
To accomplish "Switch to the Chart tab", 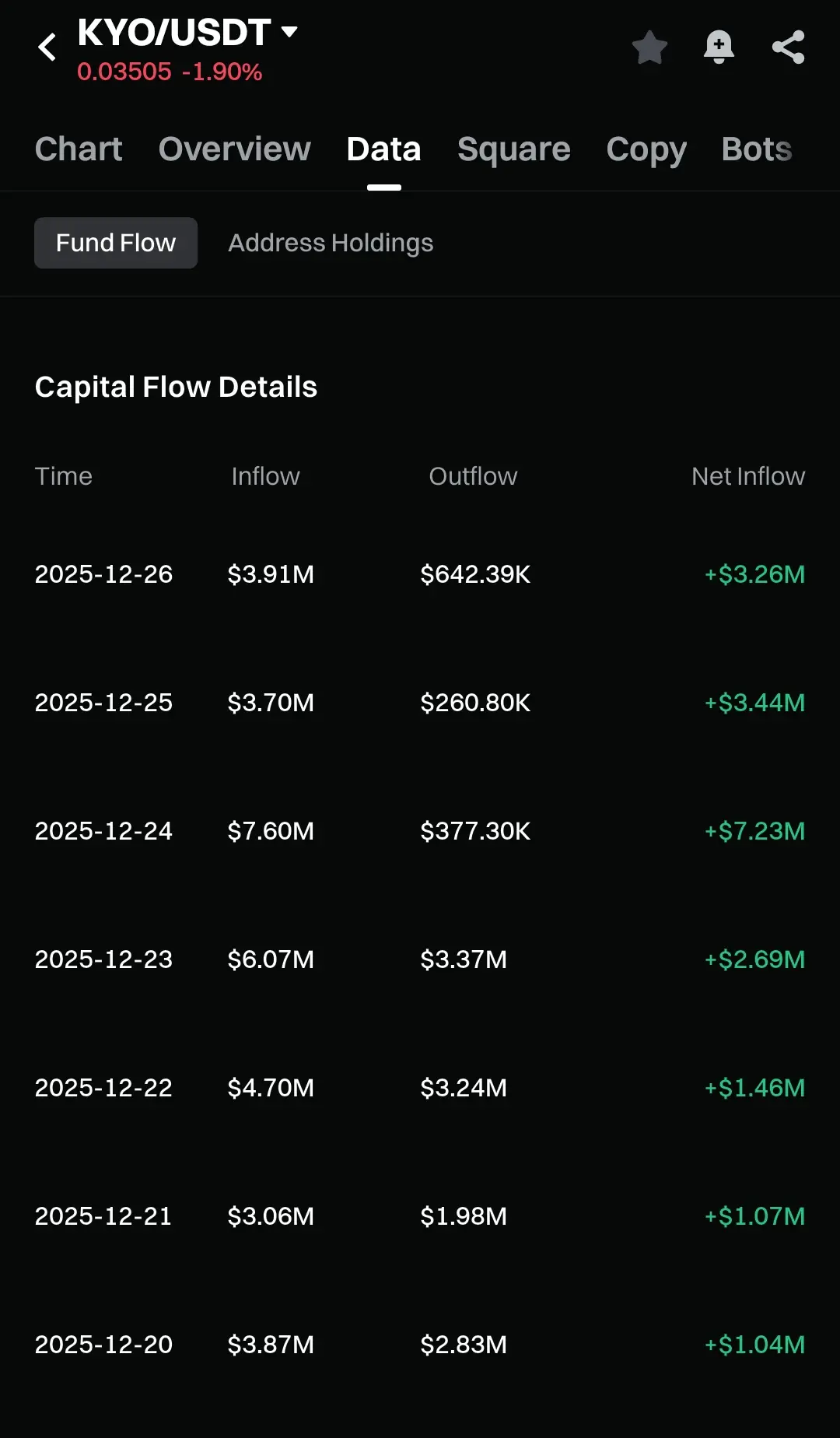I will pos(79,149).
